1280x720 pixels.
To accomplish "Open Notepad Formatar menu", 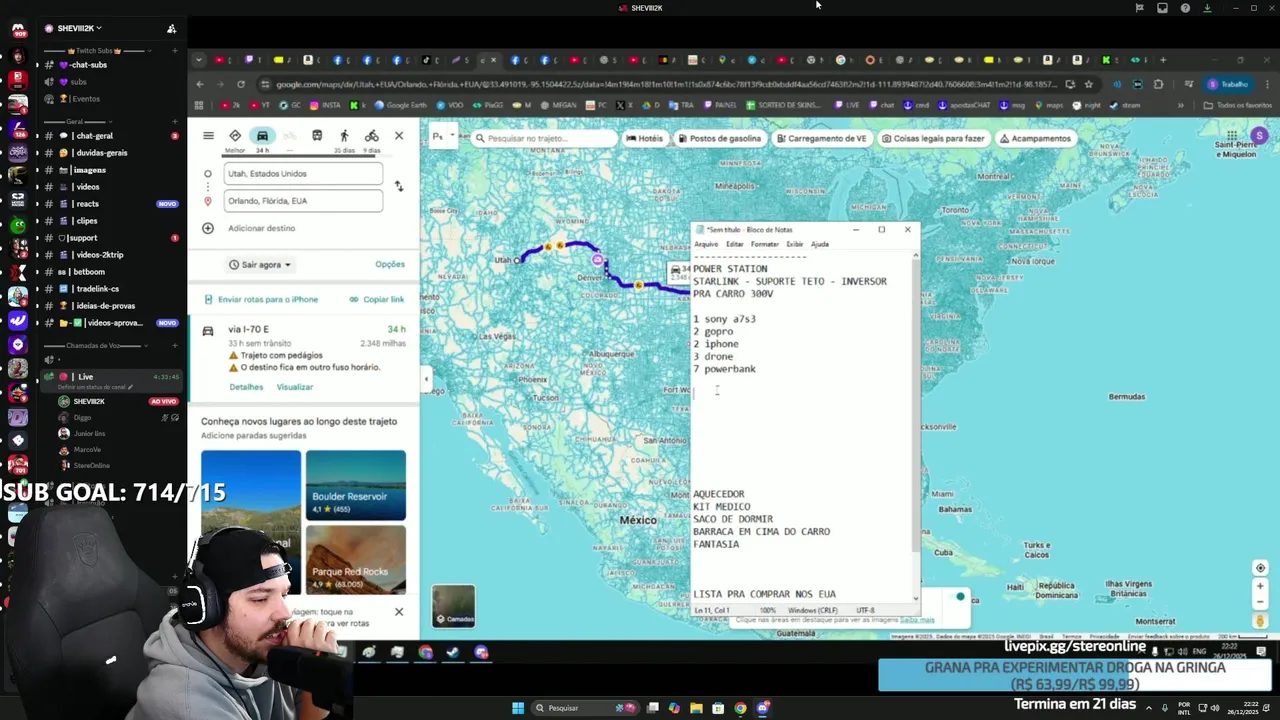I will coord(764,244).
